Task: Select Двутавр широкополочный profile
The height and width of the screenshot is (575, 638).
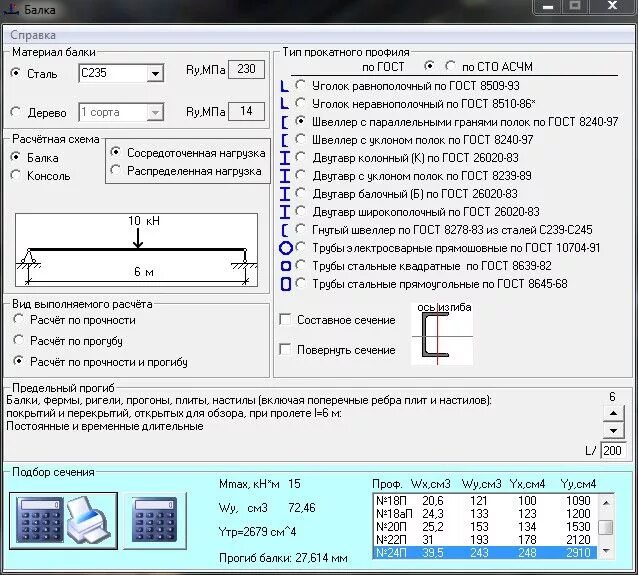Action: [x=300, y=211]
